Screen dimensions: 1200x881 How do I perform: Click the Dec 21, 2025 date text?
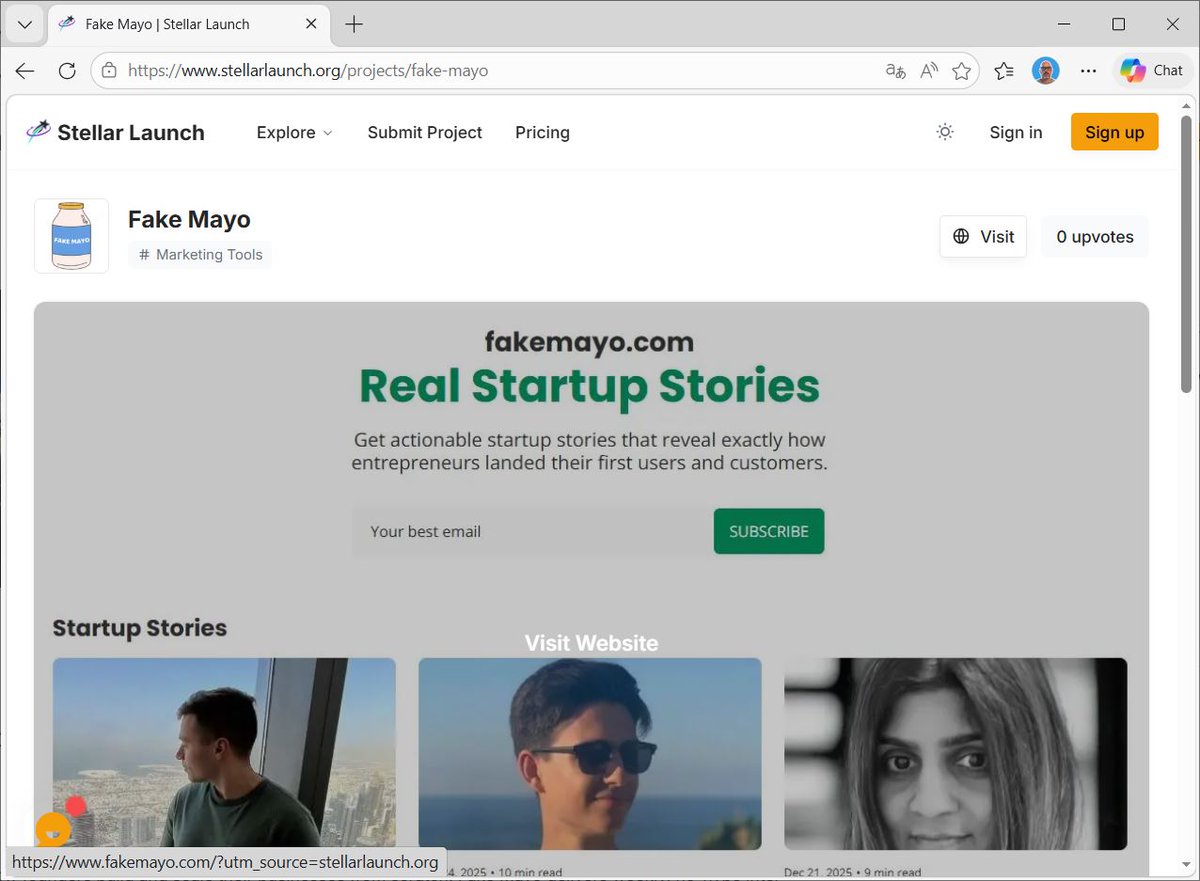(820, 873)
